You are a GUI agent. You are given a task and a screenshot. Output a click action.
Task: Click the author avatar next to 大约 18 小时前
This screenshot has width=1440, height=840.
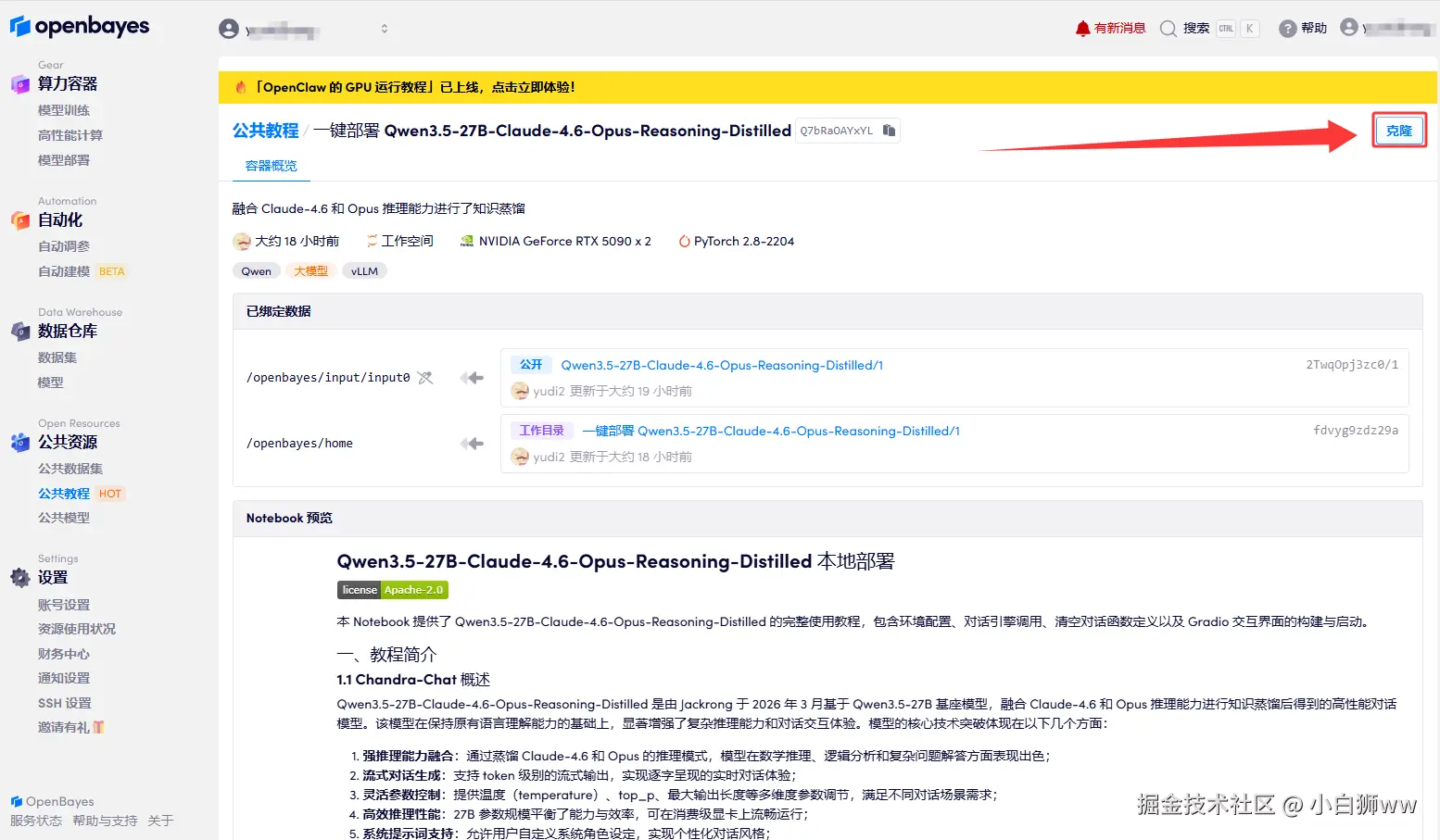tap(242, 242)
